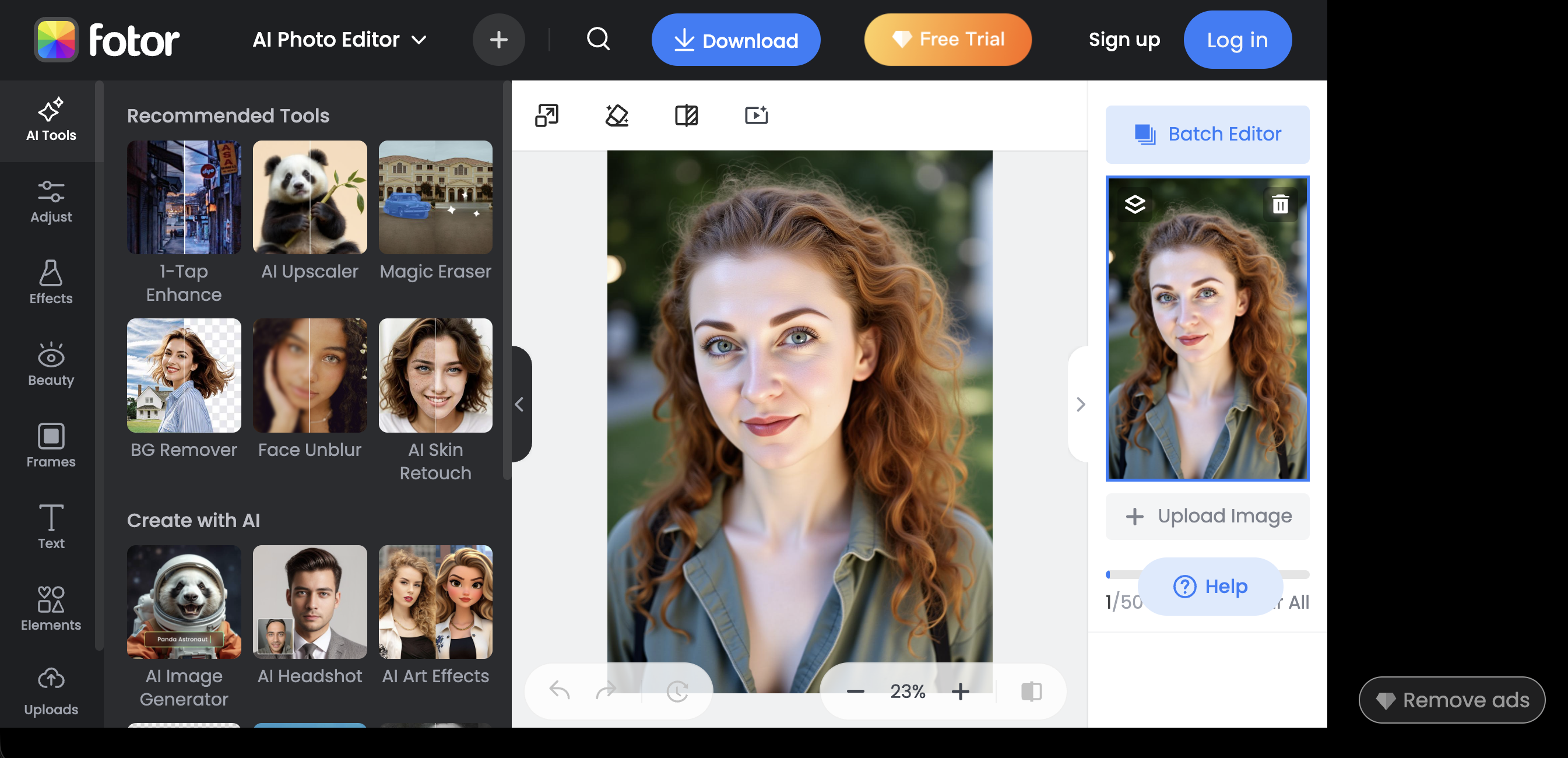This screenshot has height=758, width=1568.
Task: Click the search magnifier icon in header
Action: click(597, 40)
